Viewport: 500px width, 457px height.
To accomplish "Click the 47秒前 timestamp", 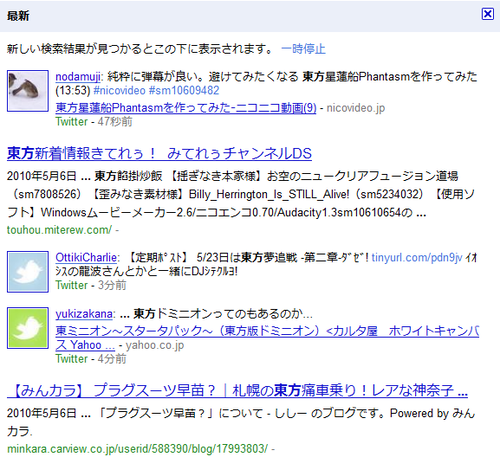I will (115, 122).
